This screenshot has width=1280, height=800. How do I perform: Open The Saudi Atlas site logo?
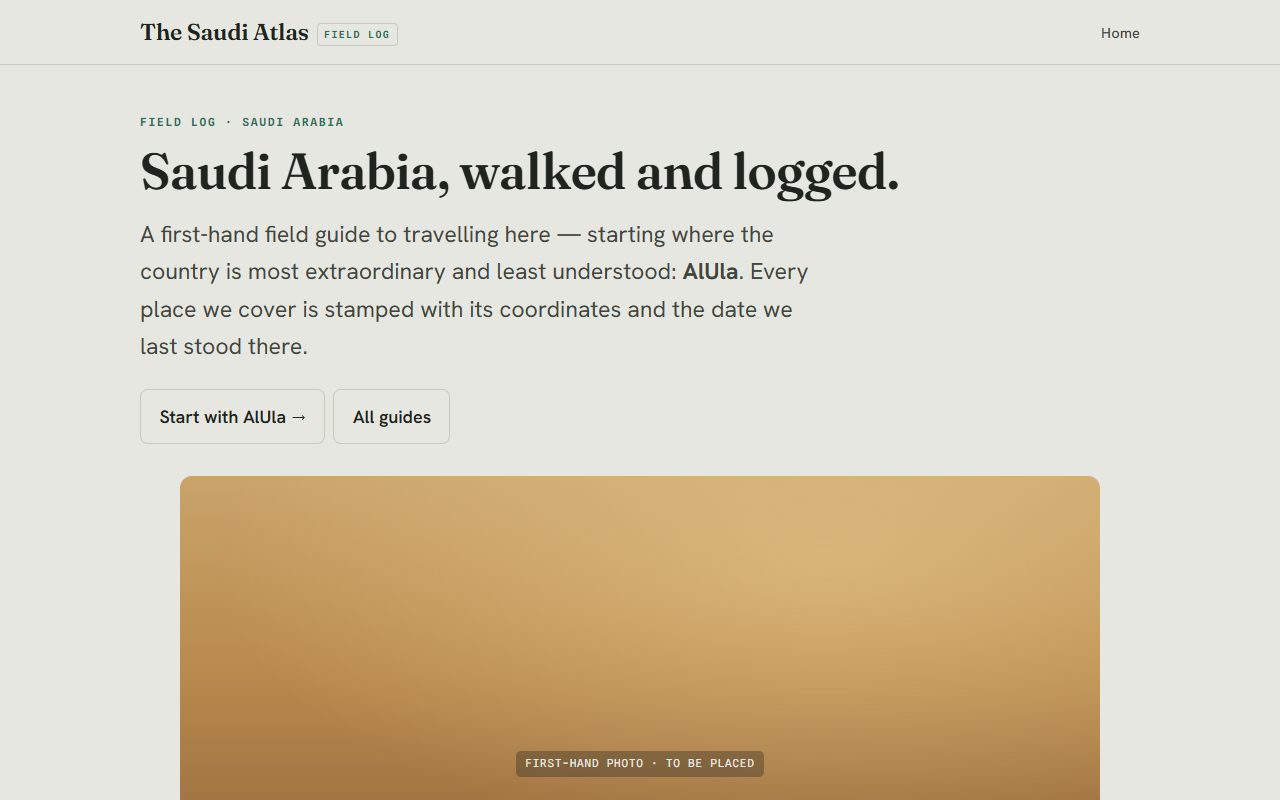(x=224, y=32)
